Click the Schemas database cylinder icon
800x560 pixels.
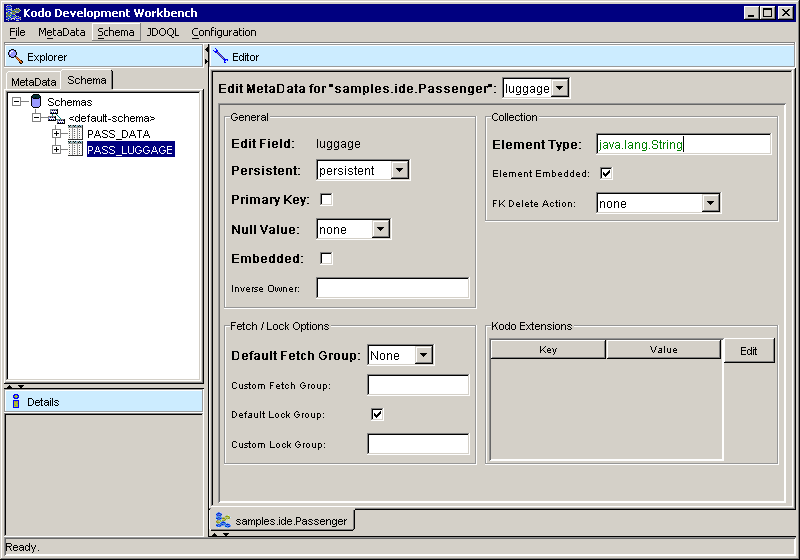(36, 101)
